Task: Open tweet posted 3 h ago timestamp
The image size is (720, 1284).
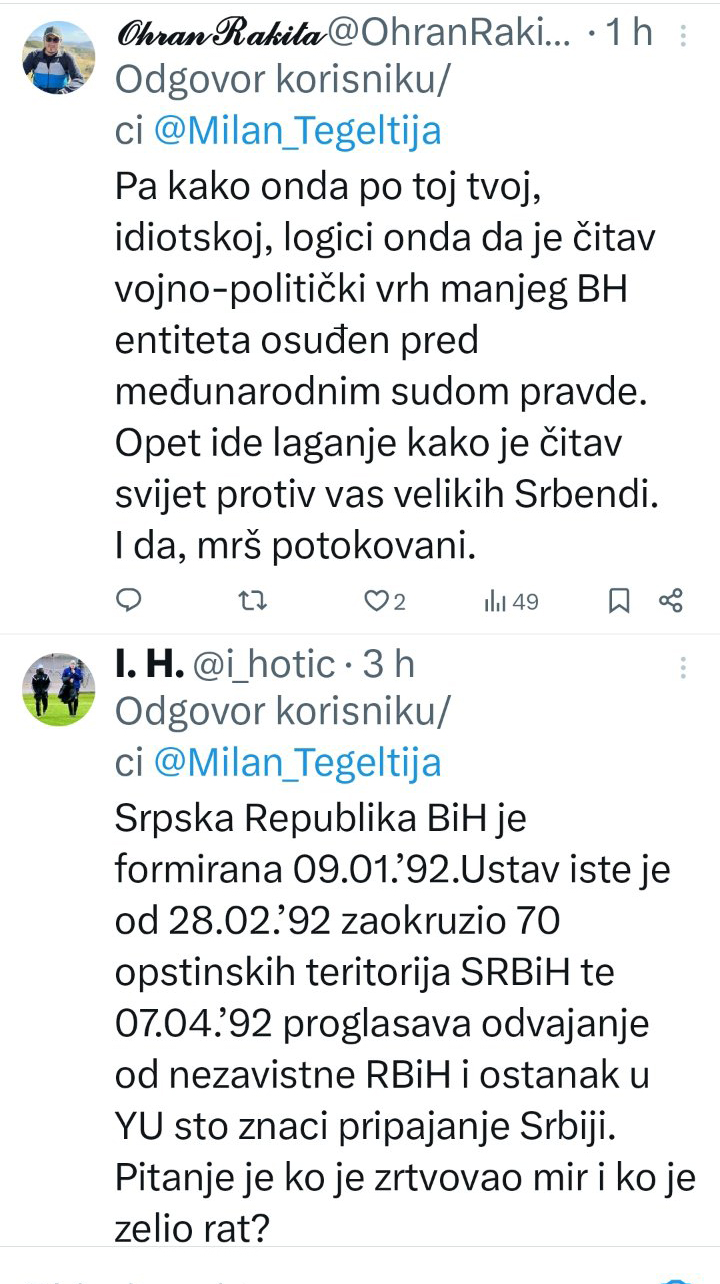Action: coord(389,664)
